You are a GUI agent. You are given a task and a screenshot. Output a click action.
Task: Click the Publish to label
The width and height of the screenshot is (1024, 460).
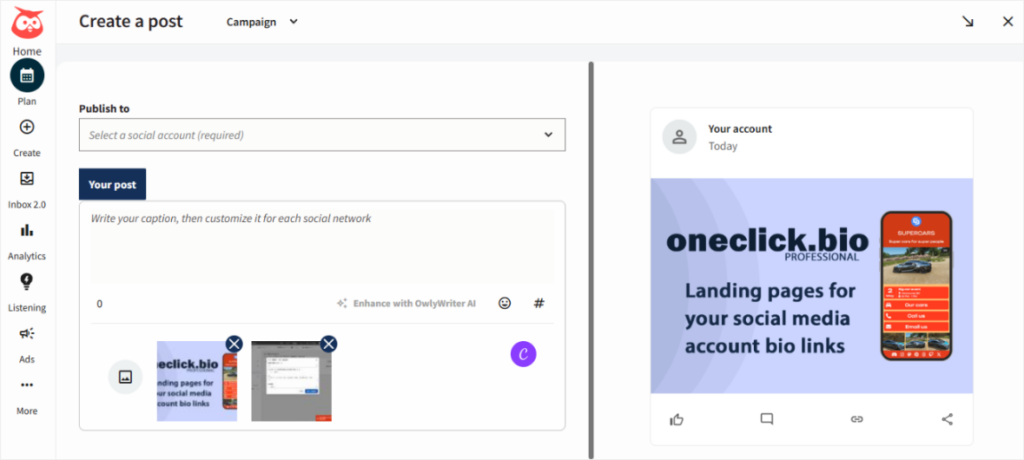(x=104, y=108)
